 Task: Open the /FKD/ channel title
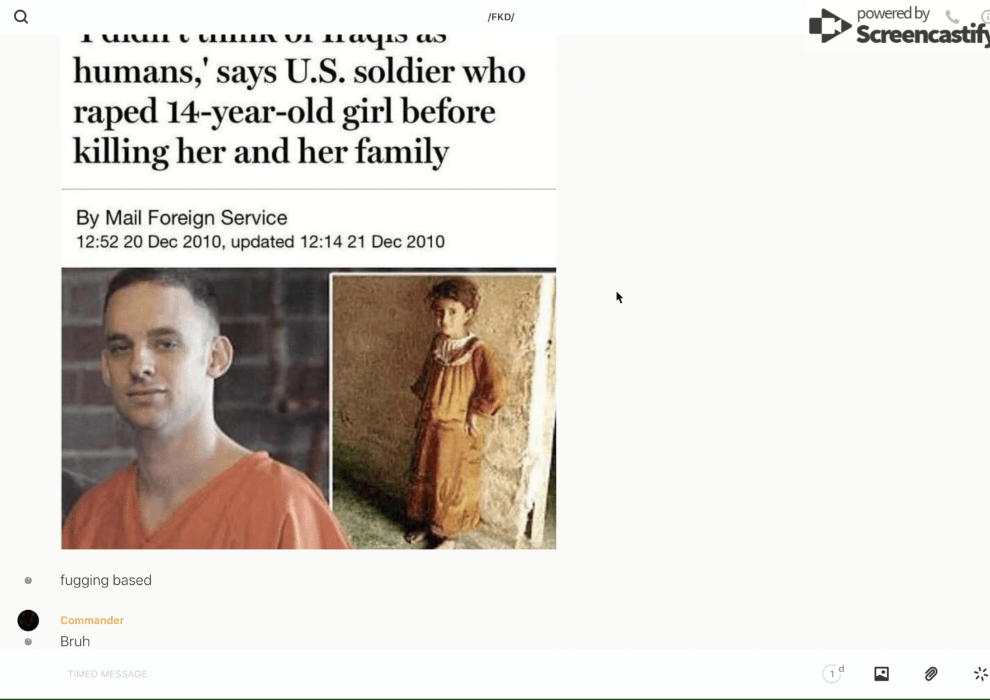coord(501,17)
